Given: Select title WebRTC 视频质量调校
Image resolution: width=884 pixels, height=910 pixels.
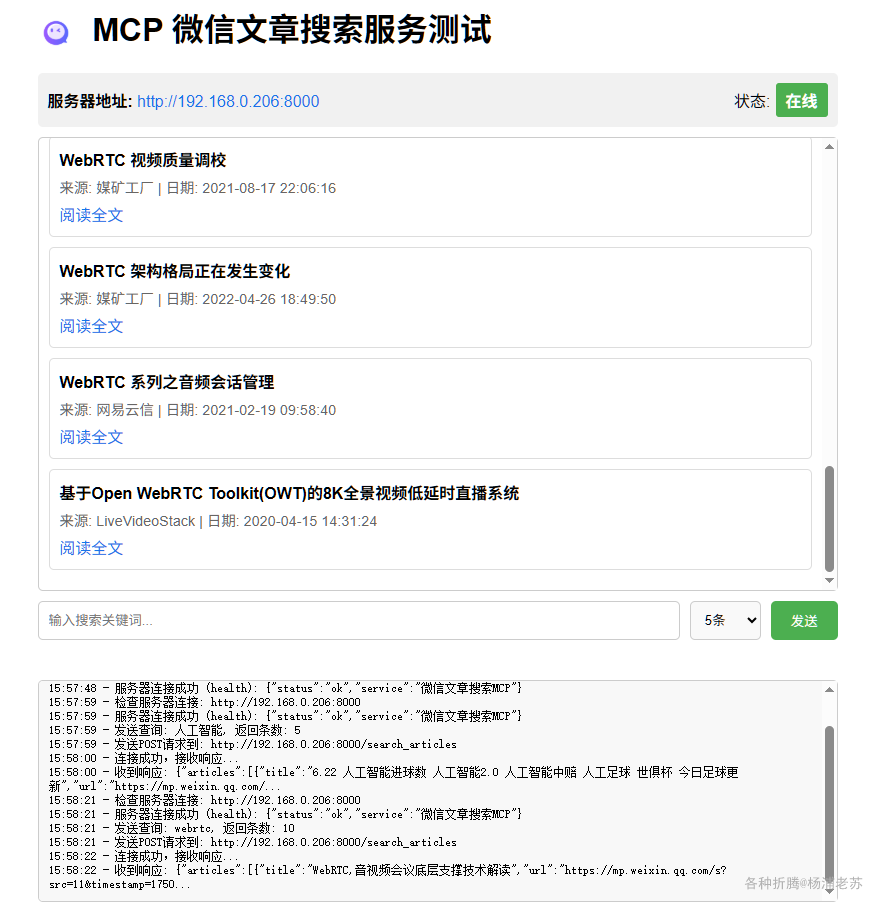Looking at the screenshot, I should pyautogui.click(x=143, y=160).
